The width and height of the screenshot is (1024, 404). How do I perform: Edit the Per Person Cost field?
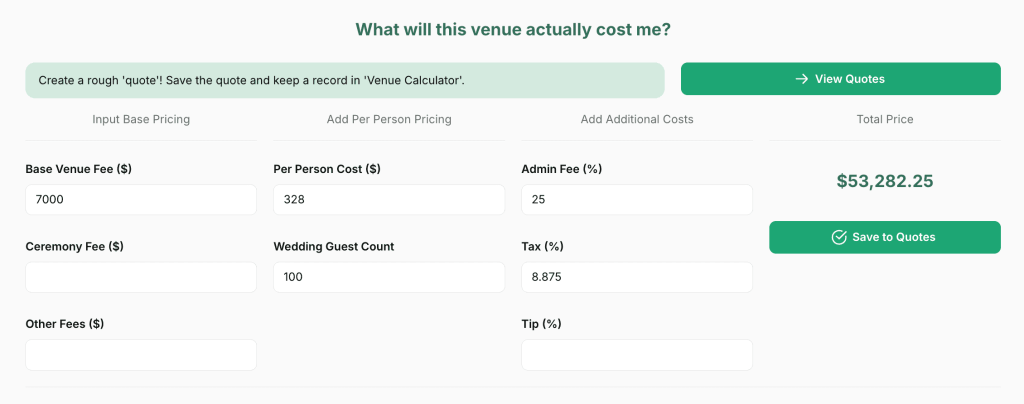(x=388, y=199)
